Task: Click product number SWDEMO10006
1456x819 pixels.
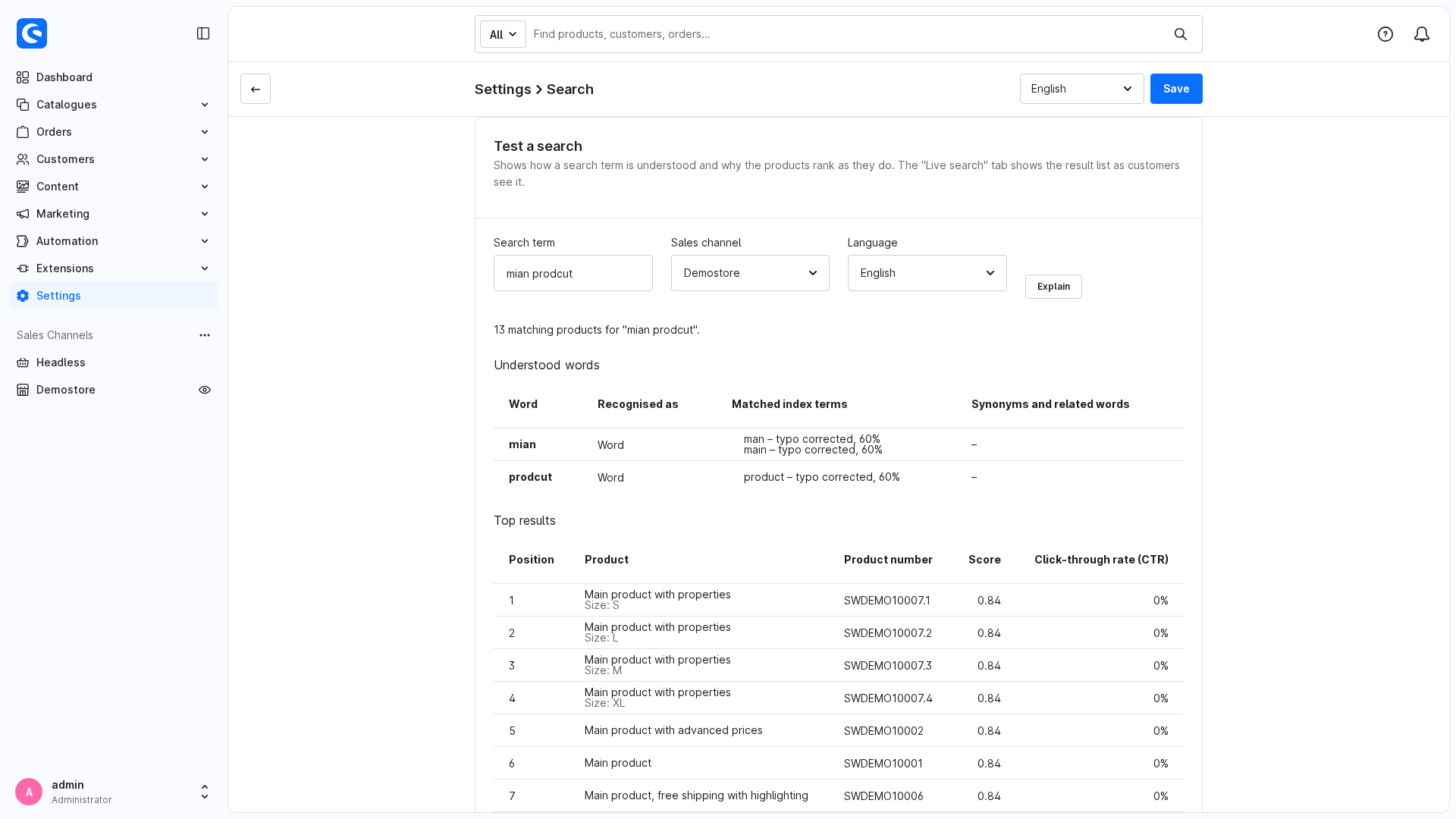Action: point(883,796)
